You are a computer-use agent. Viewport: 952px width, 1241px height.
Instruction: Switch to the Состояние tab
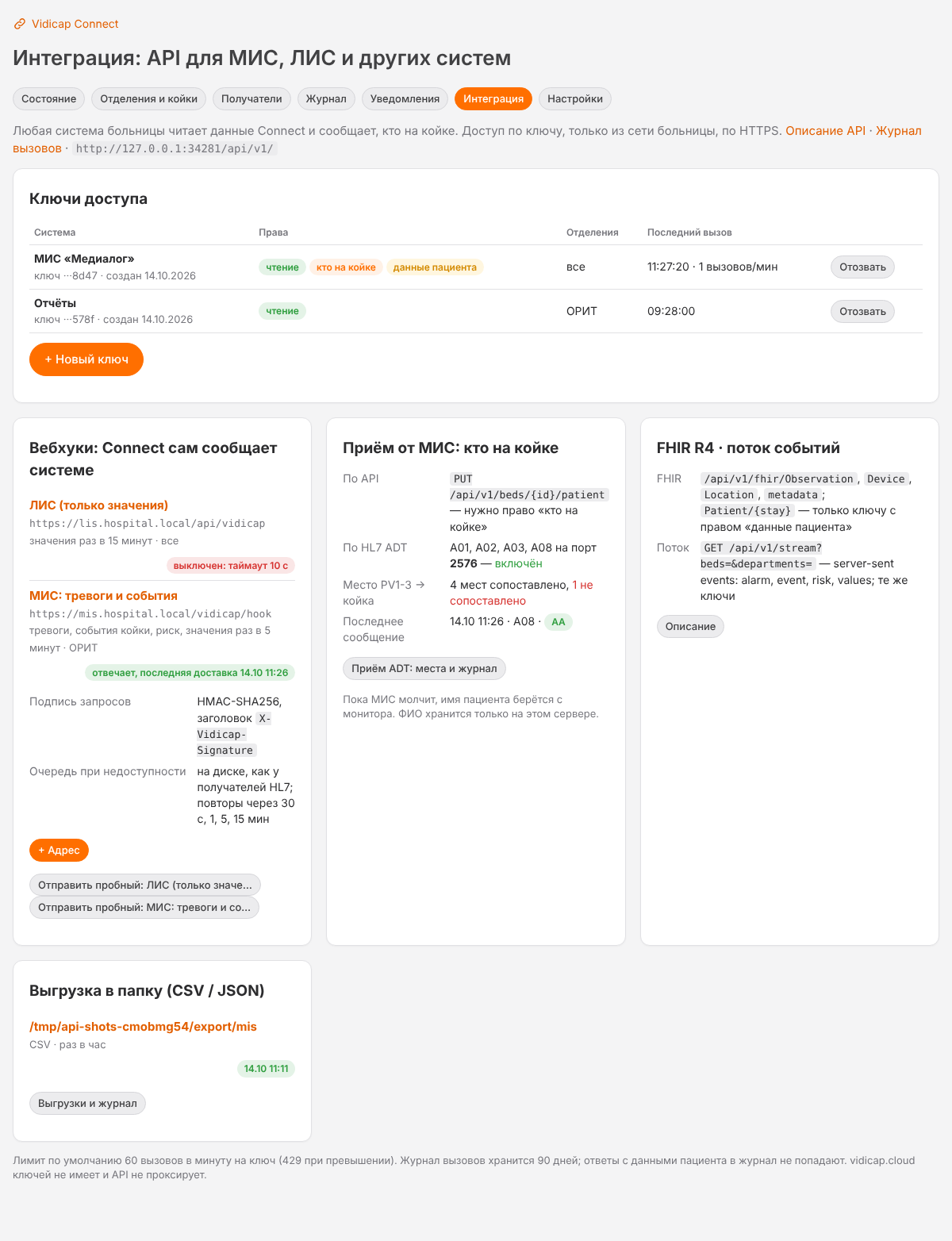tap(49, 98)
